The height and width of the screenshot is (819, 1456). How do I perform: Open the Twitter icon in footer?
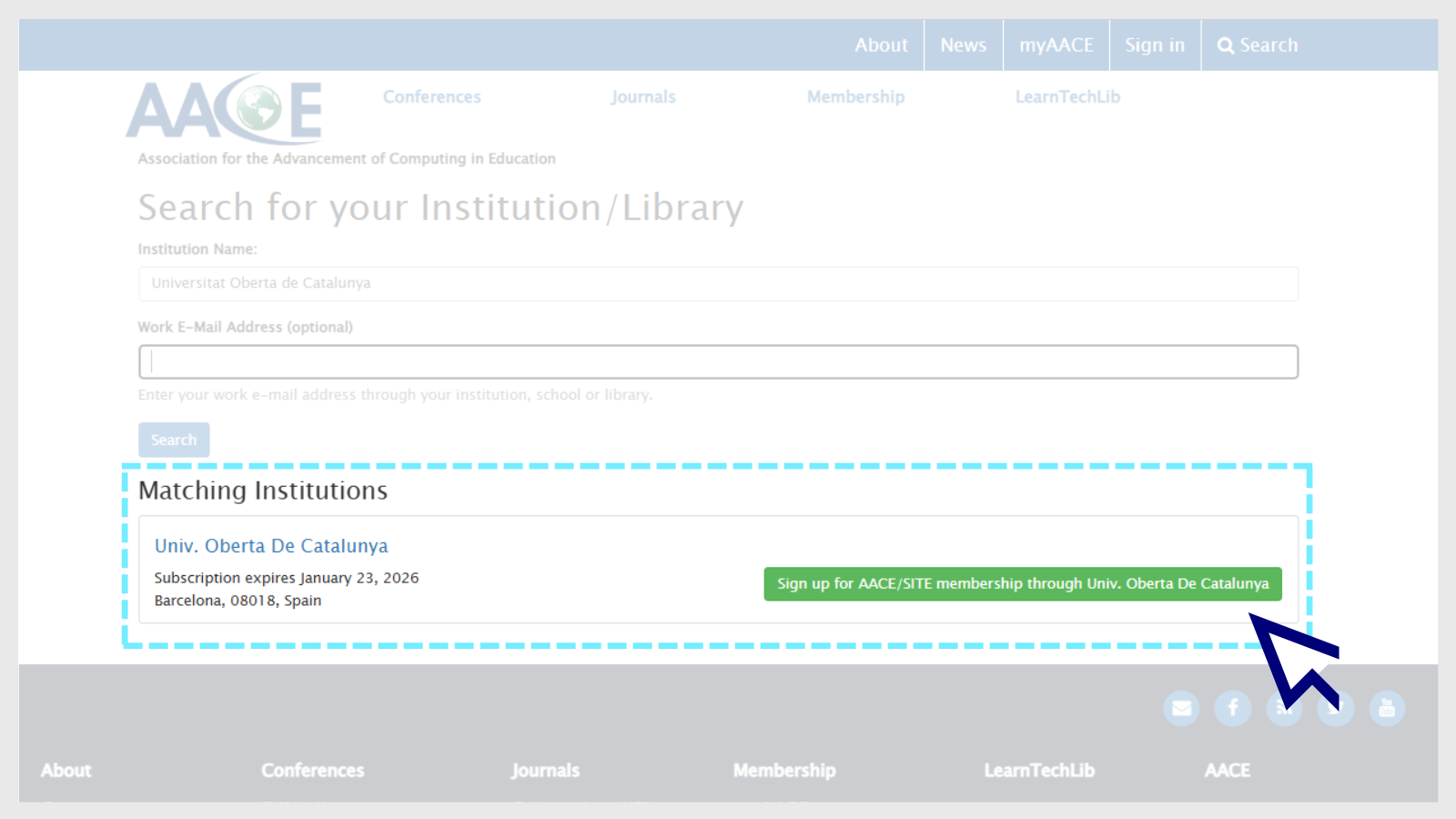pyautogui.click(x=1336, y=708)
